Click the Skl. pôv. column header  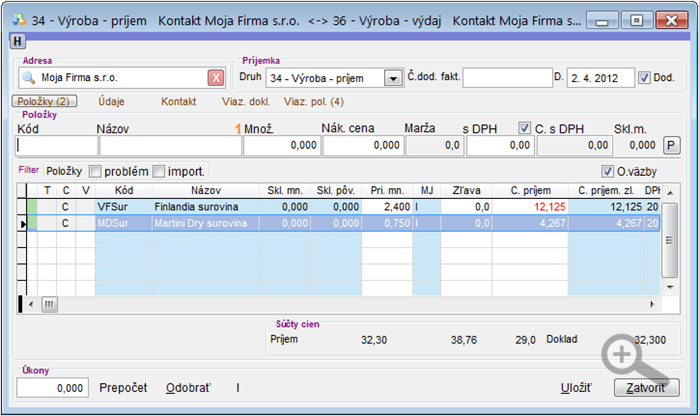pos(336,190)
